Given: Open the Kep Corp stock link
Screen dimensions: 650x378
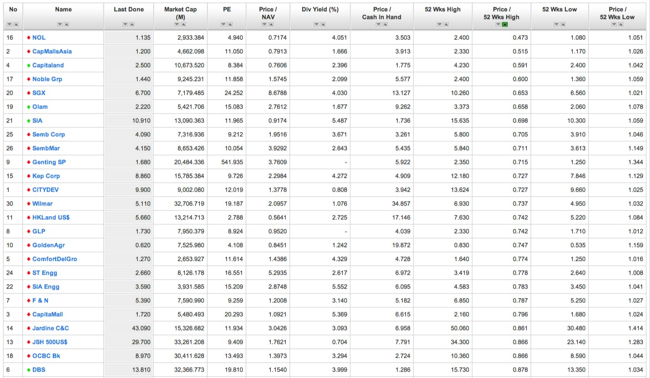Looking at the screenshot, I should [46, 176].
